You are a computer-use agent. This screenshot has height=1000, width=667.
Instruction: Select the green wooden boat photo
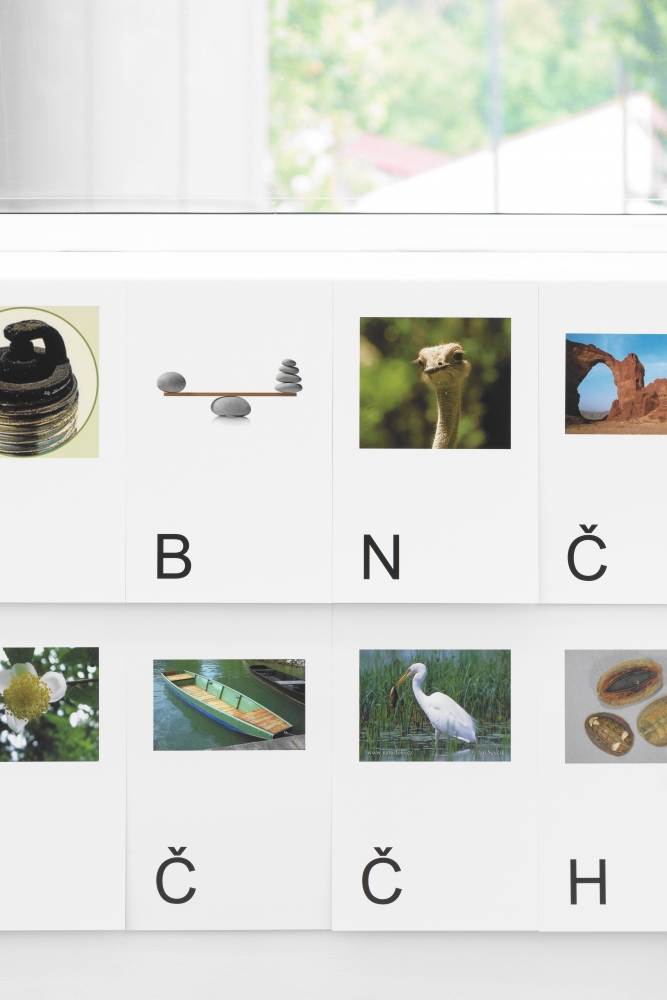click(x=229, y=705)
